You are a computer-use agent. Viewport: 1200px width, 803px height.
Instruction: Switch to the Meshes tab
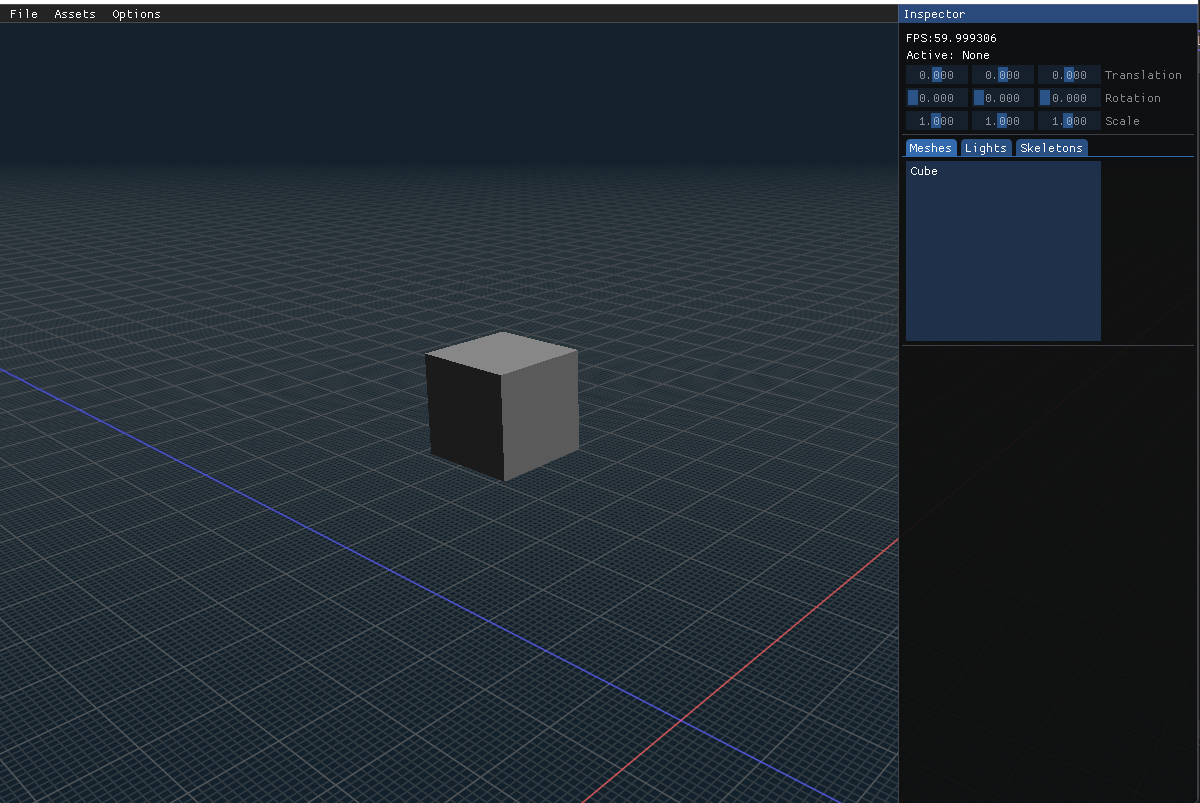(x=930, y=147)
